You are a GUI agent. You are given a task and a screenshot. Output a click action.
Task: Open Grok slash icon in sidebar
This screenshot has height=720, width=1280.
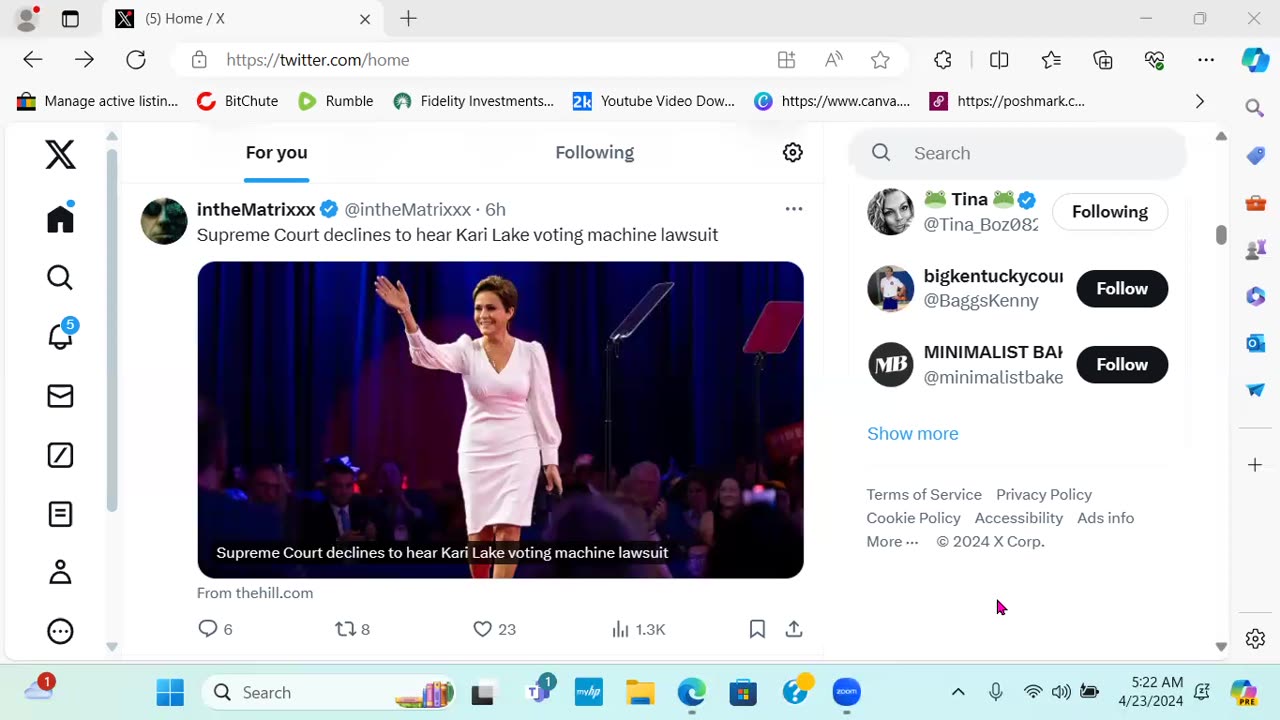pos(60,455)
